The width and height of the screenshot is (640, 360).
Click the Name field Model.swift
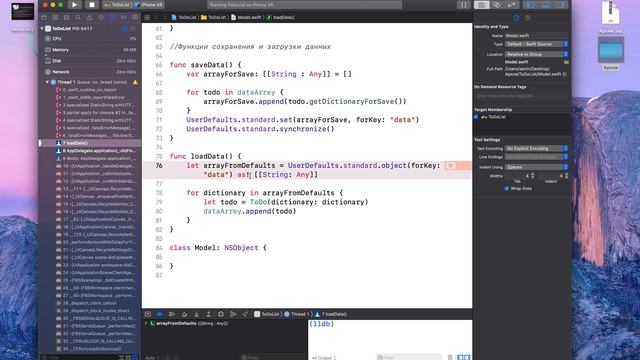pos(536,36)
